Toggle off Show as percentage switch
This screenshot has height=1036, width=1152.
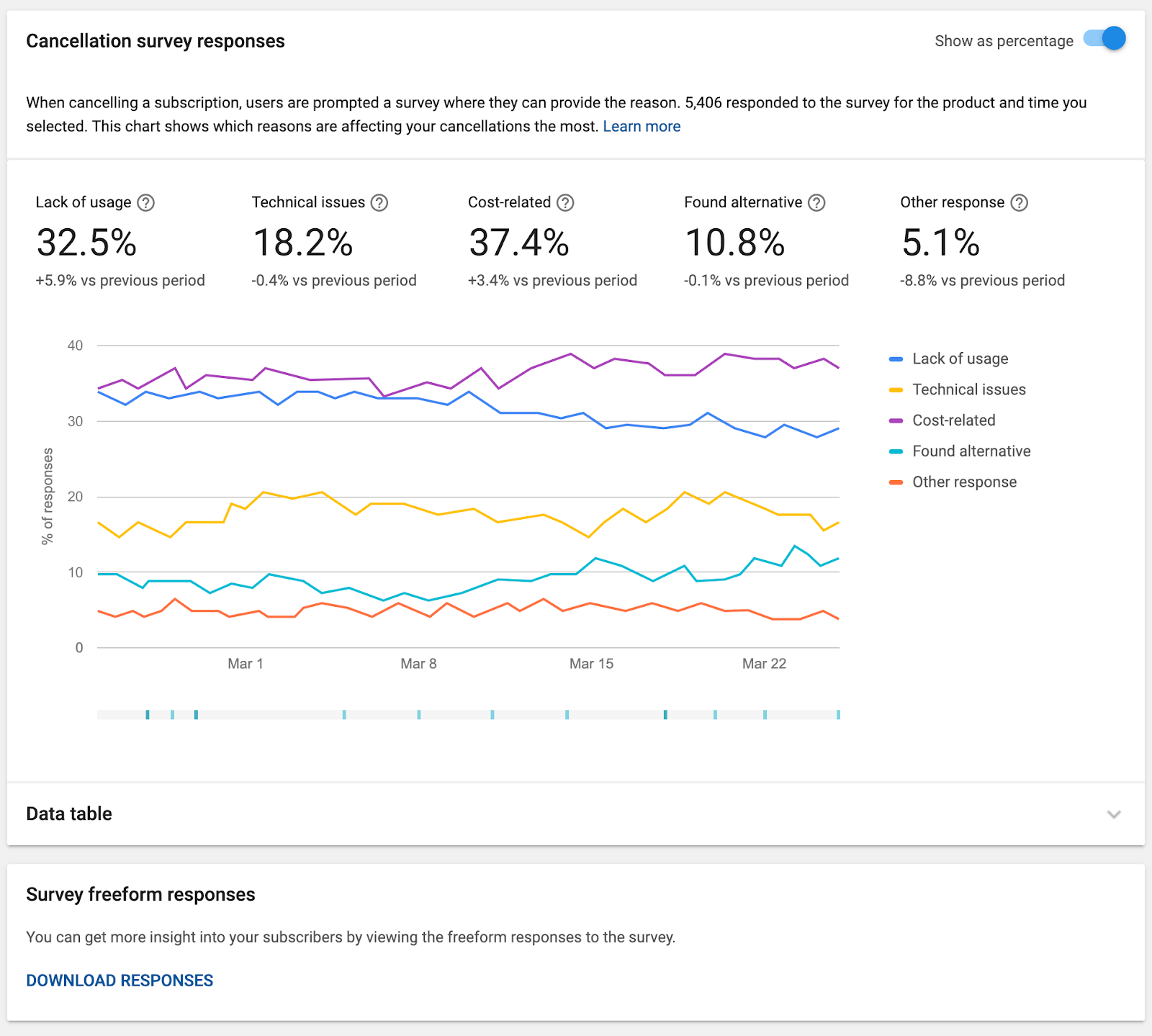click(1105, 39)
